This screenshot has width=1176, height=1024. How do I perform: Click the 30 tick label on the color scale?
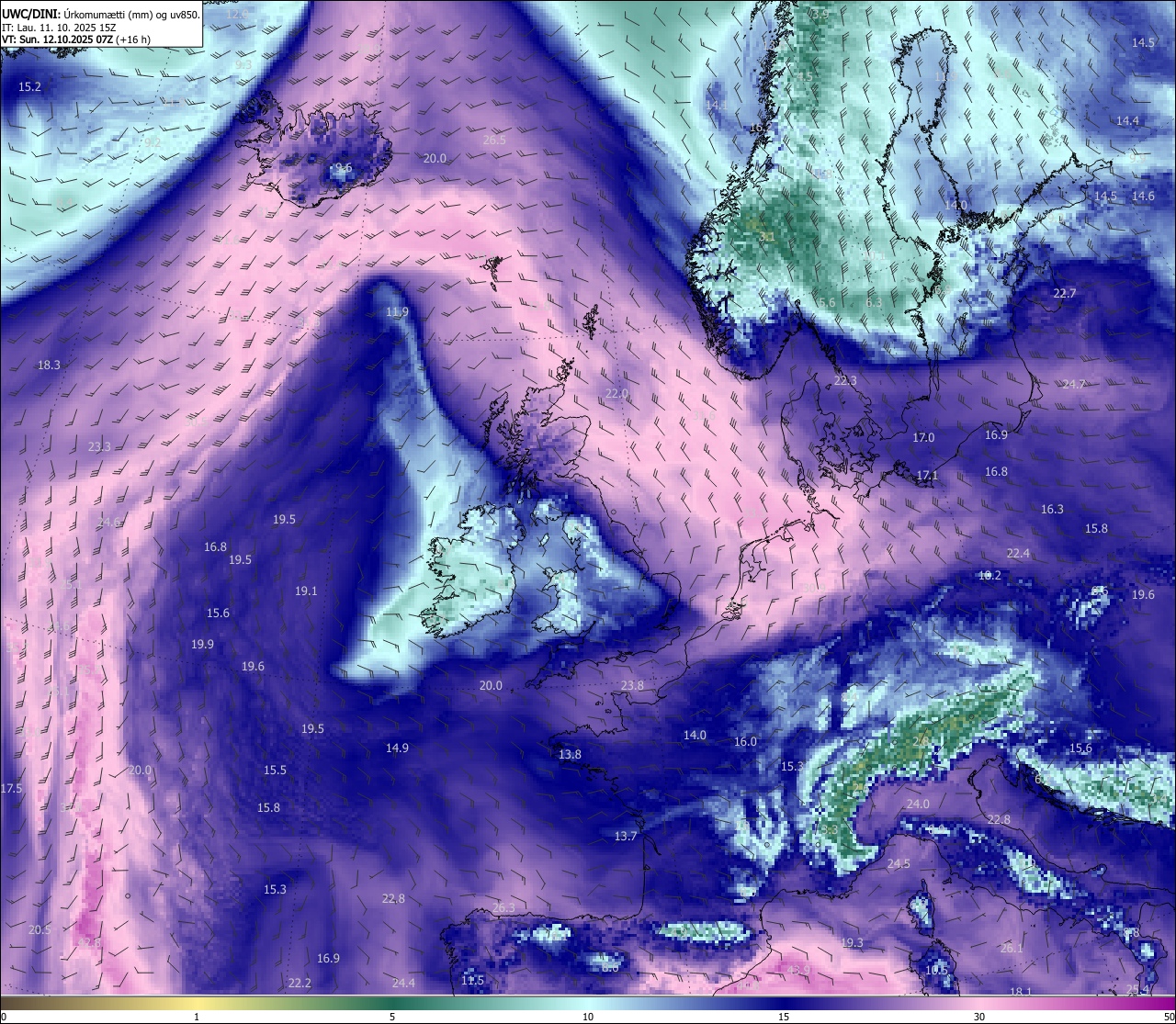(x=979, y=1017)
